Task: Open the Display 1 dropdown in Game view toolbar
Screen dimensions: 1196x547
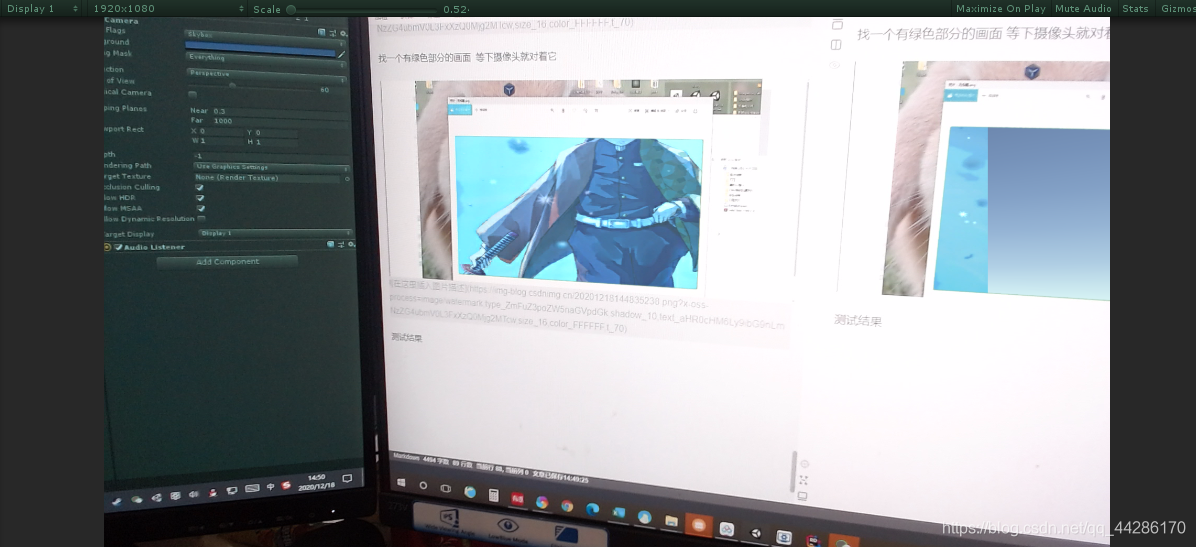Action: click(x=40, y=8)
